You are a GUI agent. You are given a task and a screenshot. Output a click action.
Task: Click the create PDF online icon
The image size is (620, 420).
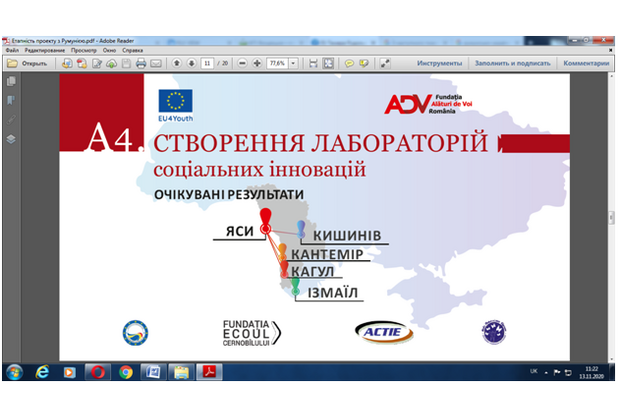[x=82, y=63]
